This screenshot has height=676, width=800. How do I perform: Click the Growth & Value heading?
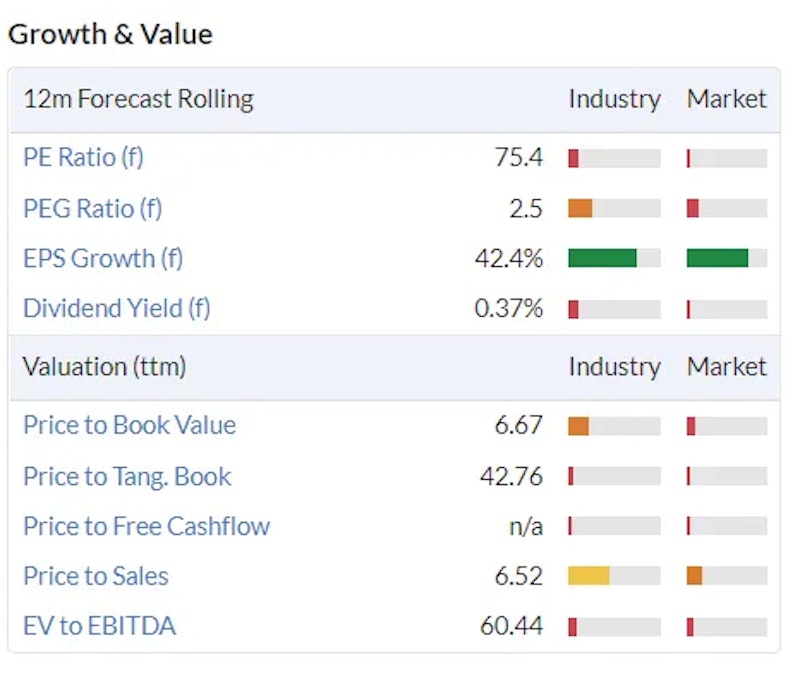(x=110, y=34)
